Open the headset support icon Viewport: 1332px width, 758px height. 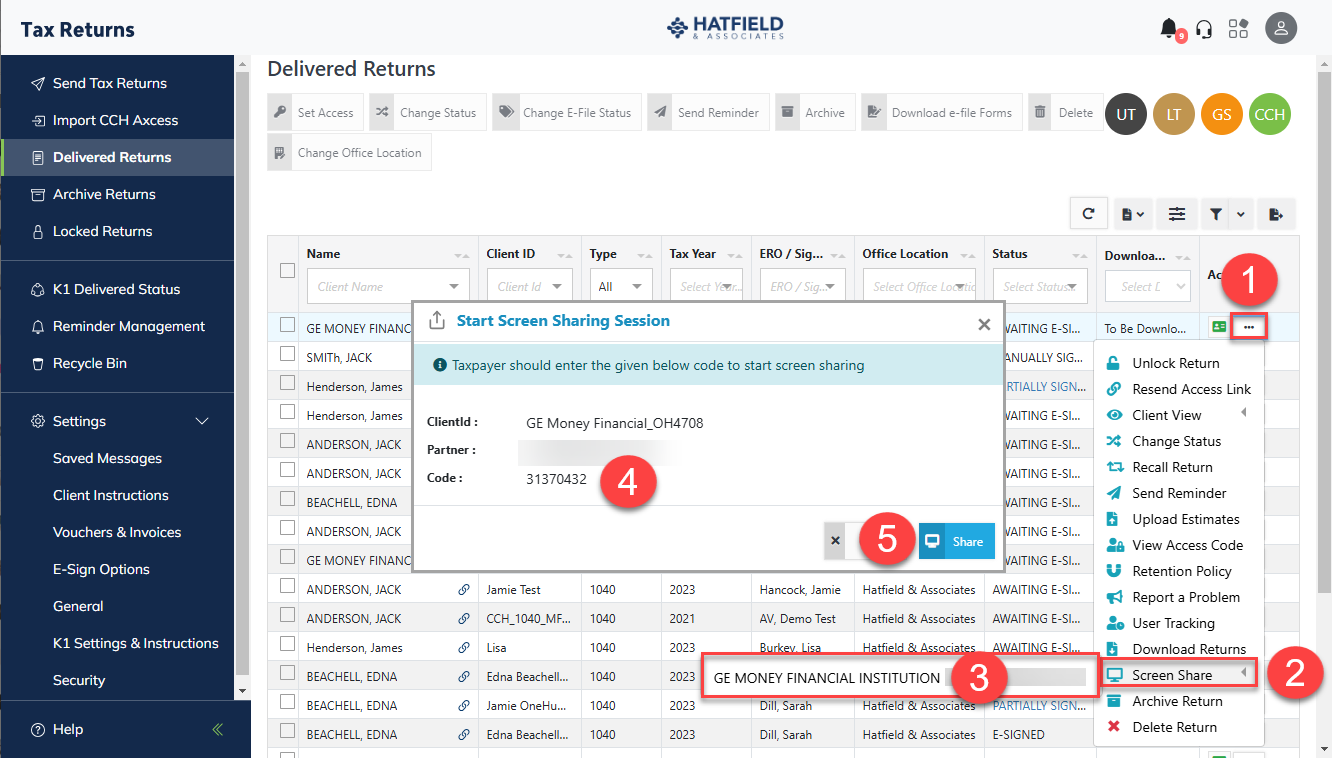click(x=1204, y=28)
